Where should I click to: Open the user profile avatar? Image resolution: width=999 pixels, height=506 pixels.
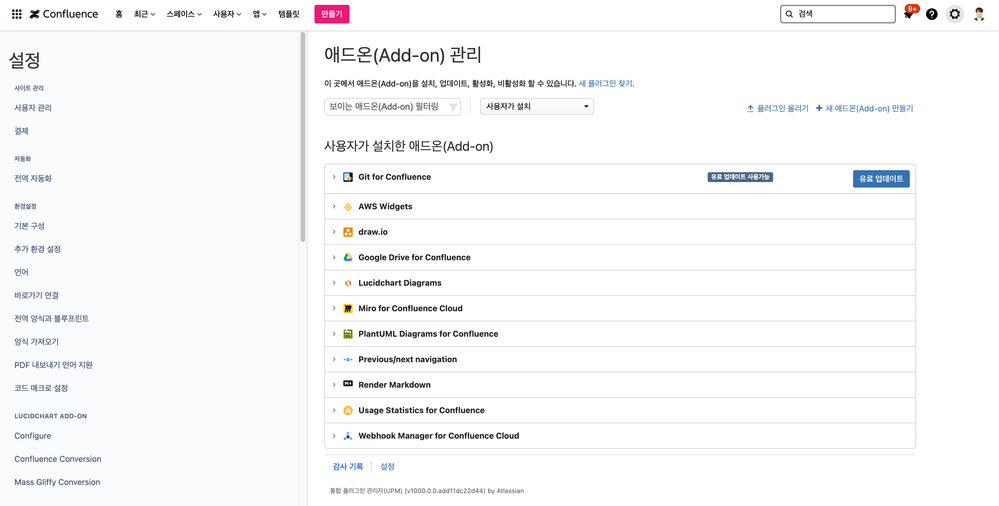pyautogui.click(x=979, y=14)
